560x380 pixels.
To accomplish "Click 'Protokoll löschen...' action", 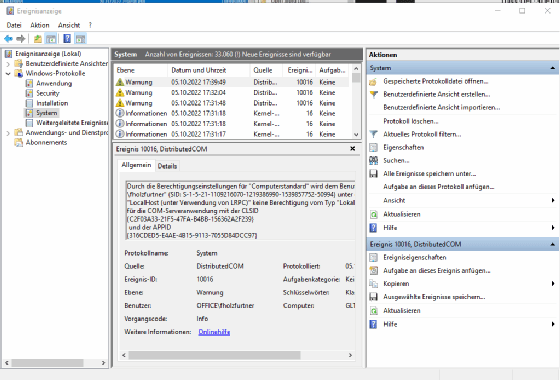I will (410, 121).
